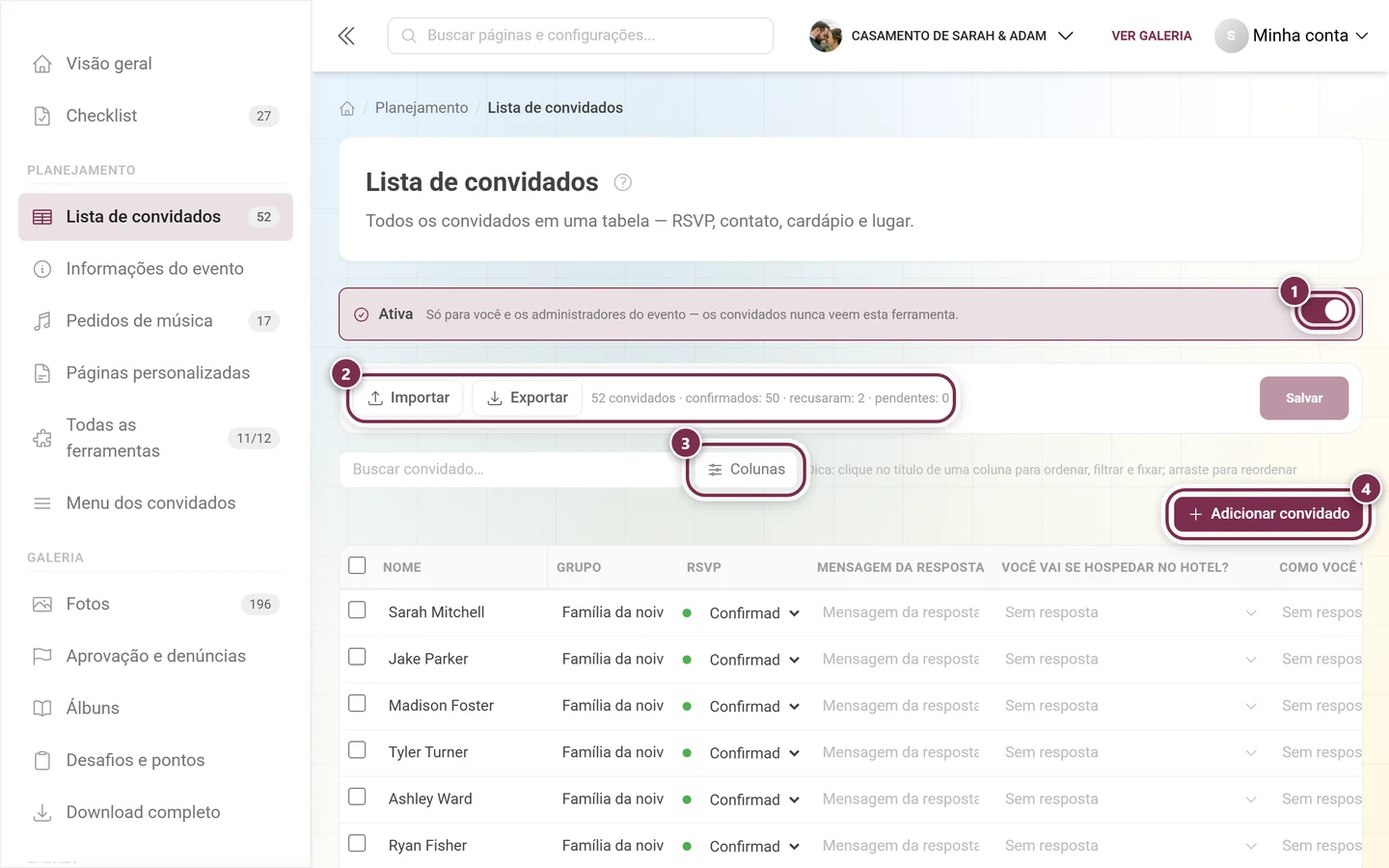Select all guests with the header checkbox

coord(357,565)
